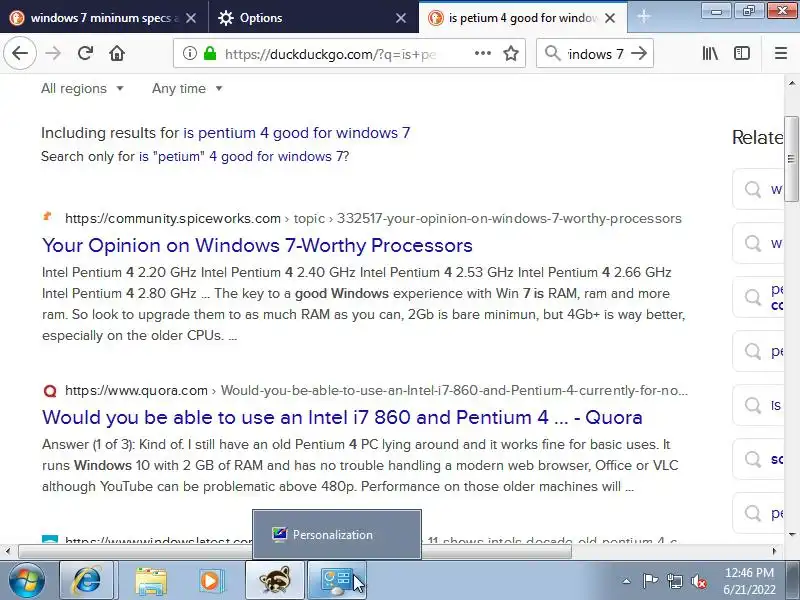Screen dimensions: 800x600
Task: Show hidden system tray icons
Action: 627,581
